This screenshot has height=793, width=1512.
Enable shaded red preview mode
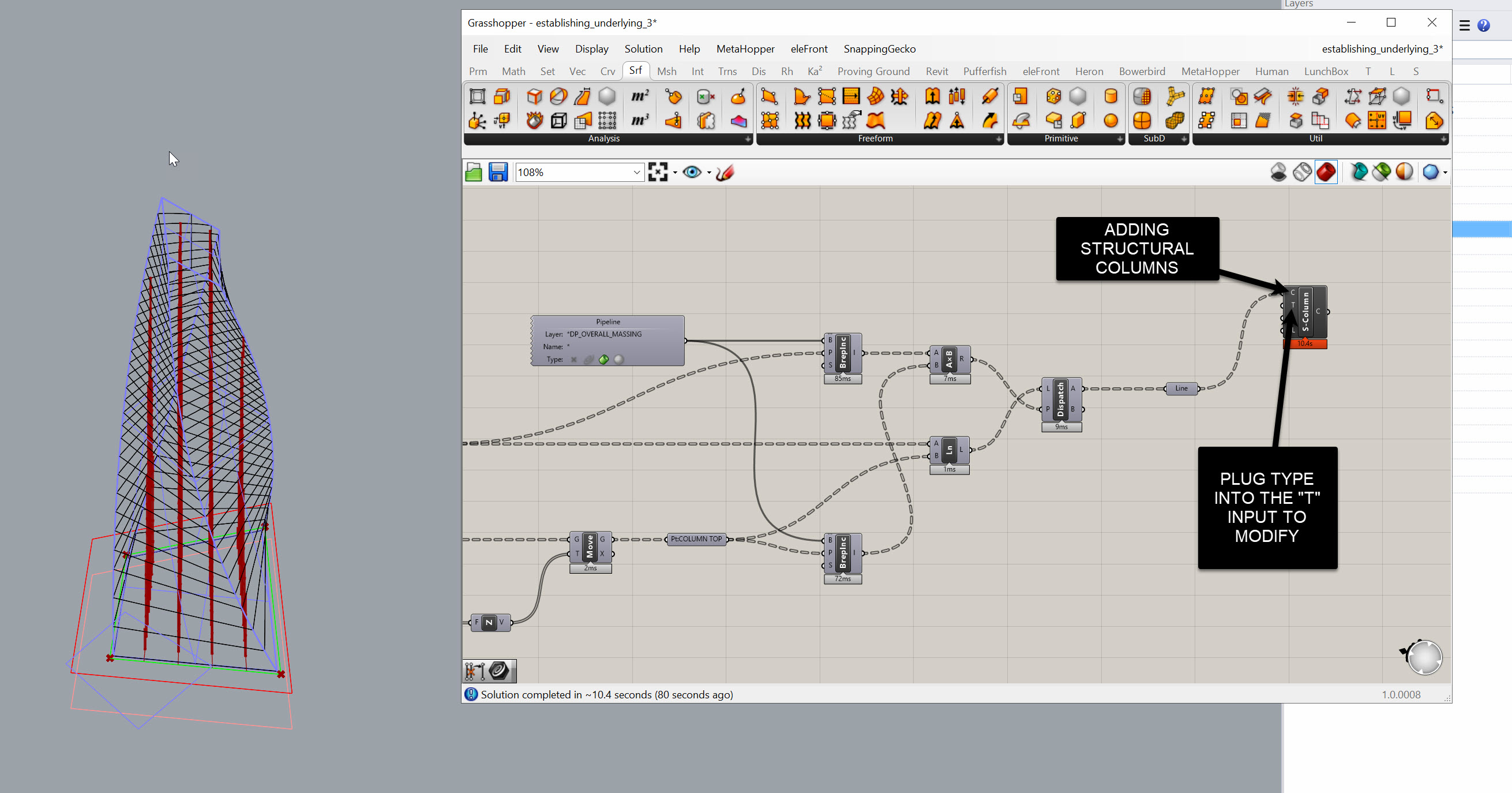click(1325, 172)
